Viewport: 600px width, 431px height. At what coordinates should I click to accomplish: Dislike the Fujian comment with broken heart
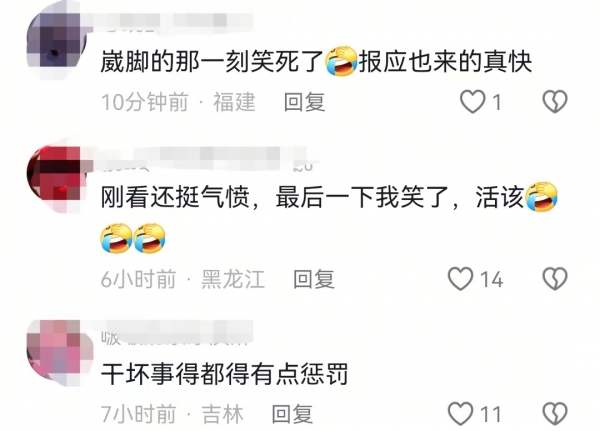(555, 102)
